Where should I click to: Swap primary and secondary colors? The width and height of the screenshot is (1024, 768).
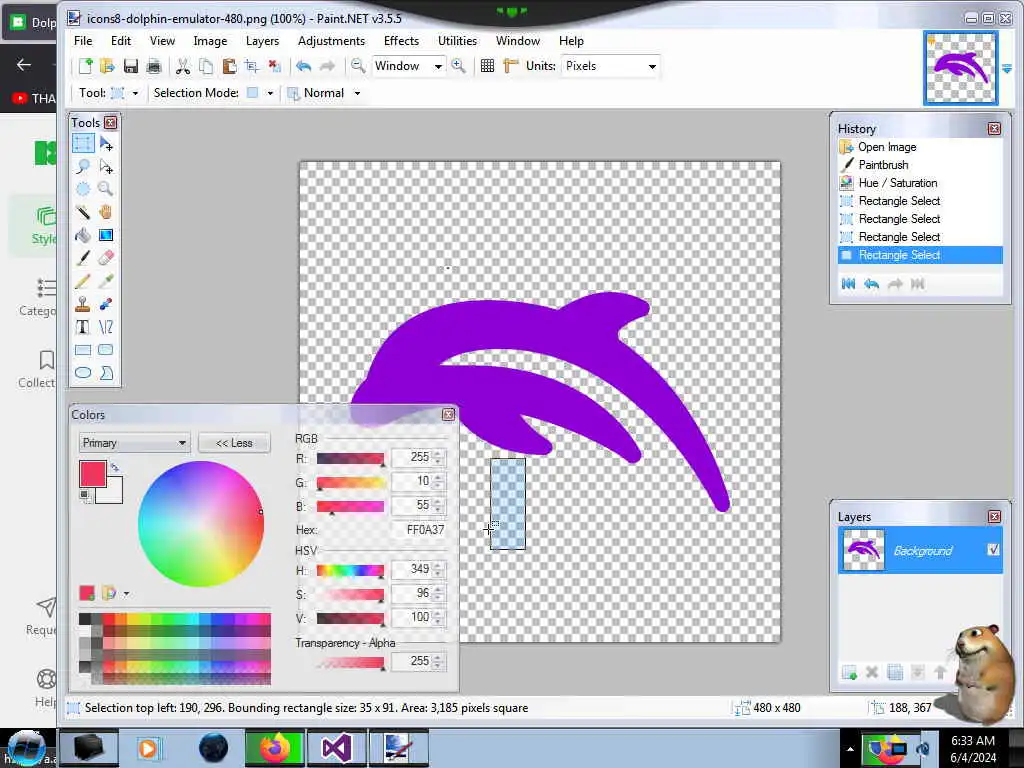pos(115,467)
